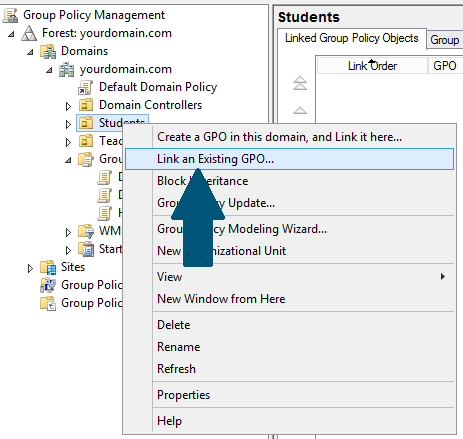This screenshot has height=439, width=463.
Task: Select Refresh in the context menu
Action: [x=289, y=369]
